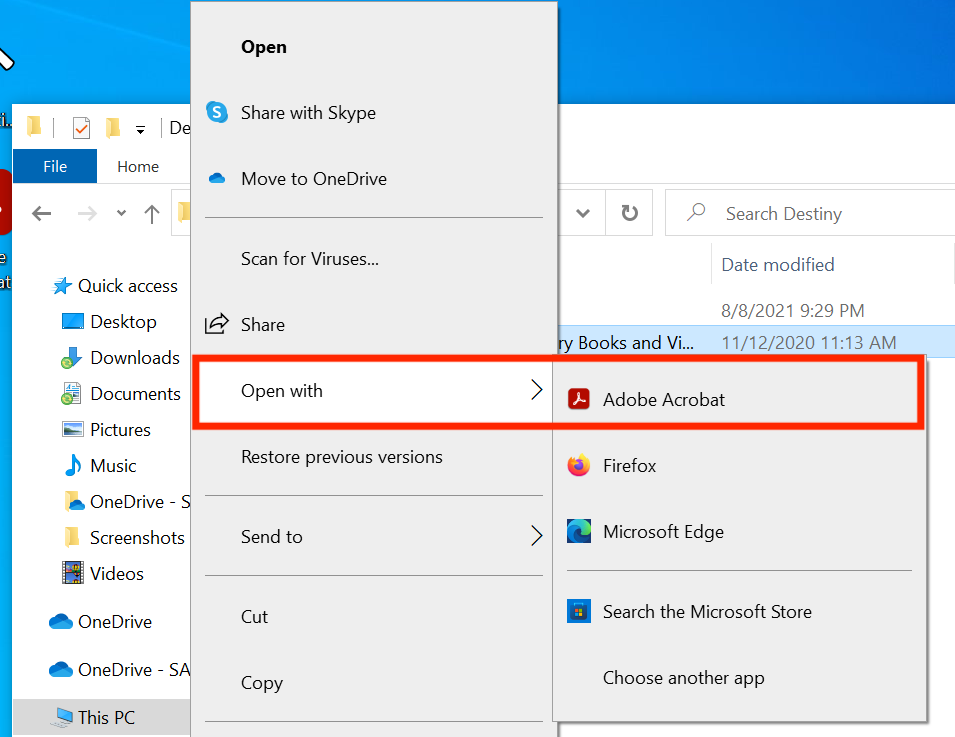
Task: Click the Documents icon in sidebar
Action: (x=71, y=393)
